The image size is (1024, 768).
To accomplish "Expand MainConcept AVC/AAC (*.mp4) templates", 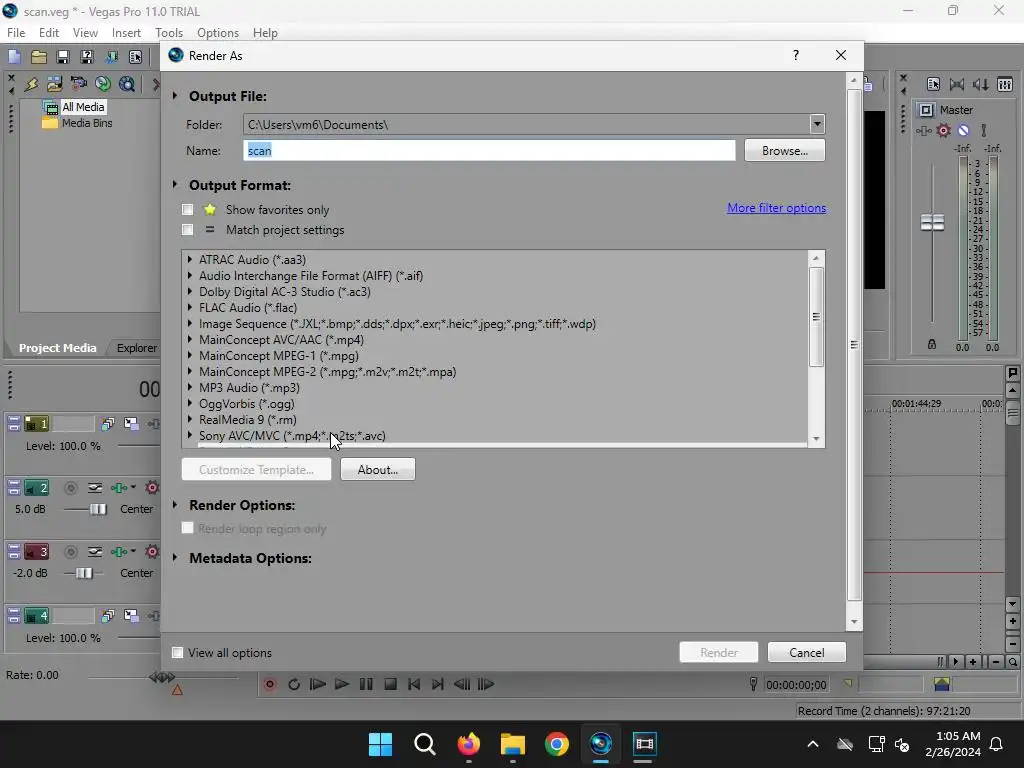I will pos(190,340).
